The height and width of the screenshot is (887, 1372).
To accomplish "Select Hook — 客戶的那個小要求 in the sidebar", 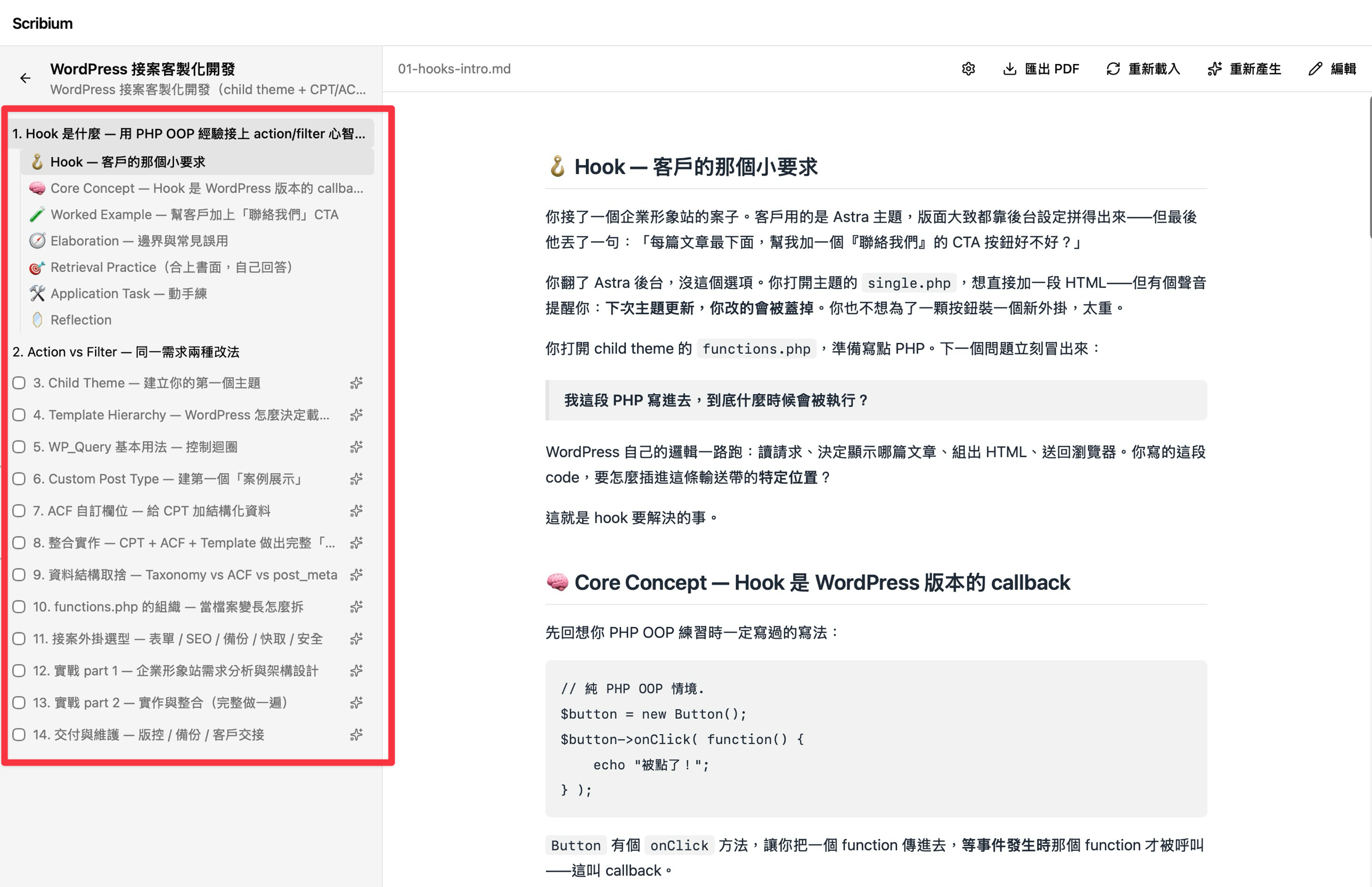I will pos(198,162).
